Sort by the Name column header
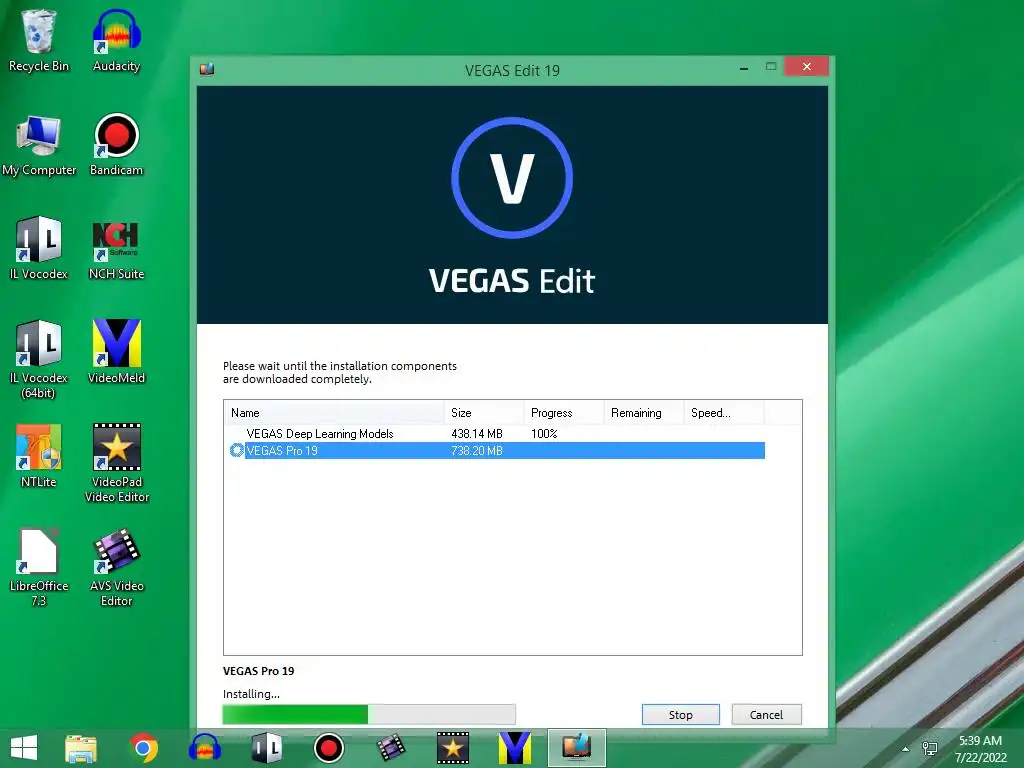The width and height of the screenshot is (1024, 768). (334, 413)
